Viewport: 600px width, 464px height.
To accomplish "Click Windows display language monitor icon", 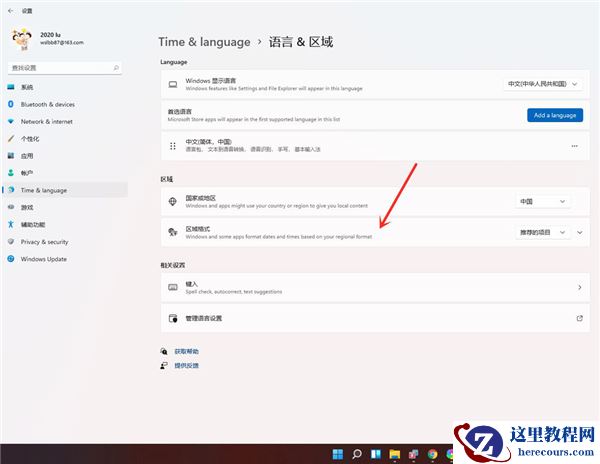I will [x=173, y=84].
